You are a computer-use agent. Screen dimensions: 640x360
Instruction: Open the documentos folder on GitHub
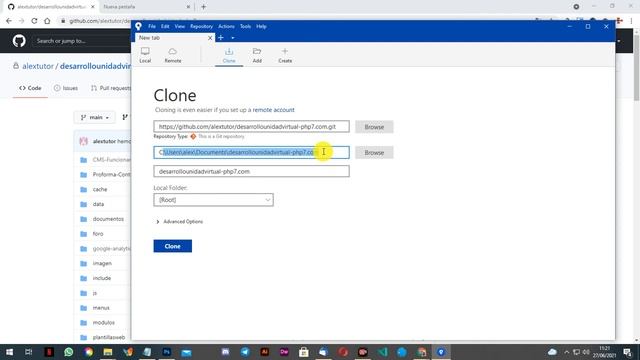[x=108, y=219]
